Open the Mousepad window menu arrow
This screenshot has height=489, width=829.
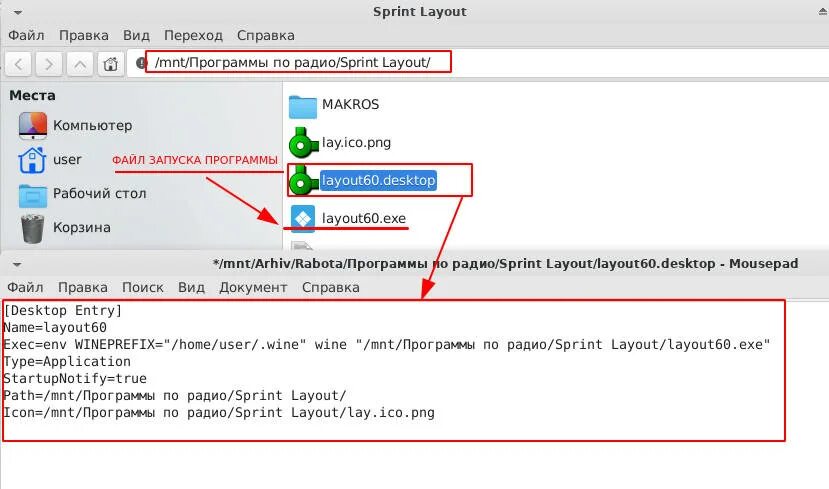(17, 264)
